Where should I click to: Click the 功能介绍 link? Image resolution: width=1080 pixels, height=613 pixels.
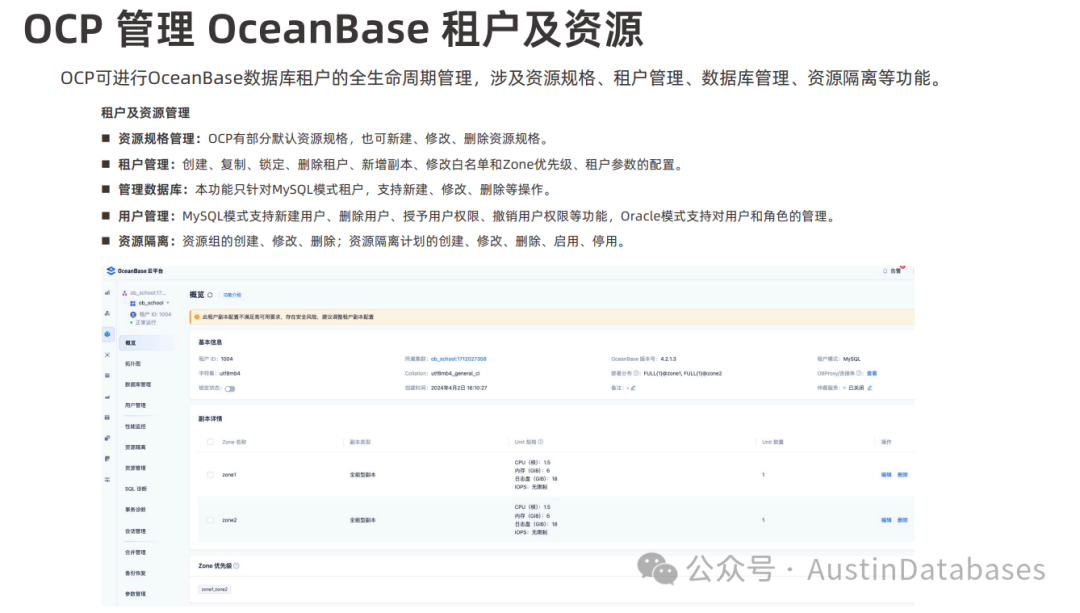point(232,295)
